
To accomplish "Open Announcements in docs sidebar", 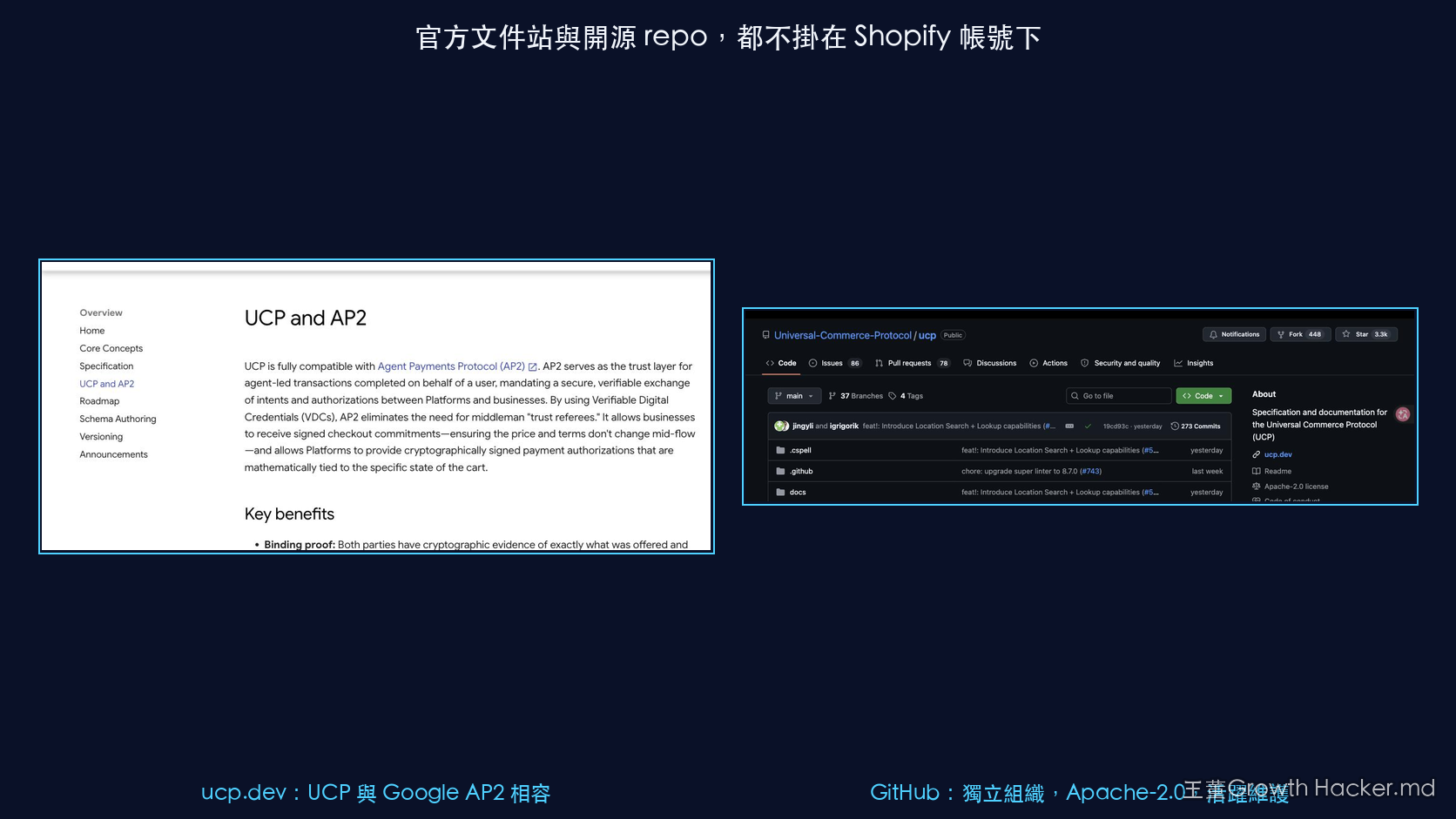I will point(114,454).
